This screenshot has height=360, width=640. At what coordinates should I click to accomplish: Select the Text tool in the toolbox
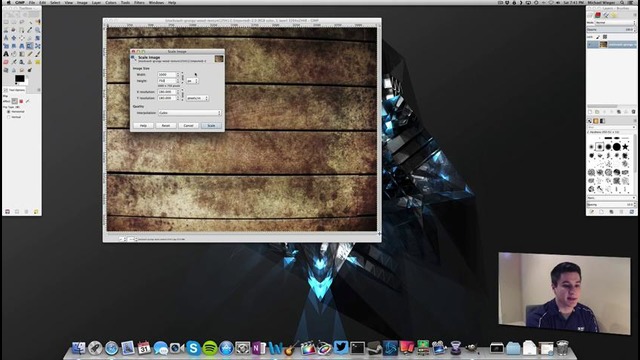[6, 54]
